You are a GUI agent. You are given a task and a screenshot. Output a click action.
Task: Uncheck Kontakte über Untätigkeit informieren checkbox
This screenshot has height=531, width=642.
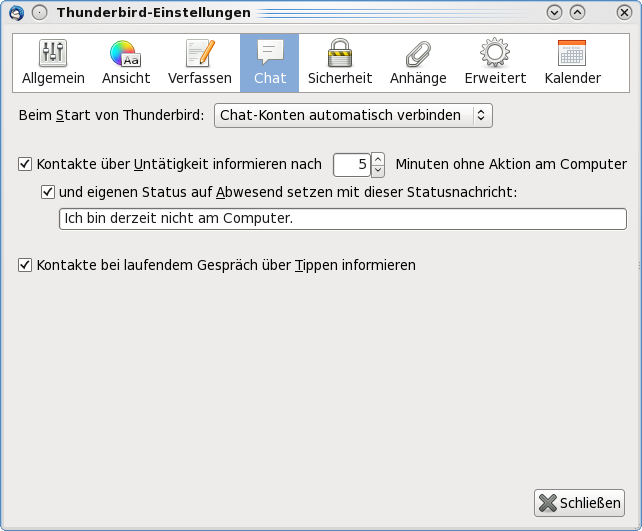[25, 164]
